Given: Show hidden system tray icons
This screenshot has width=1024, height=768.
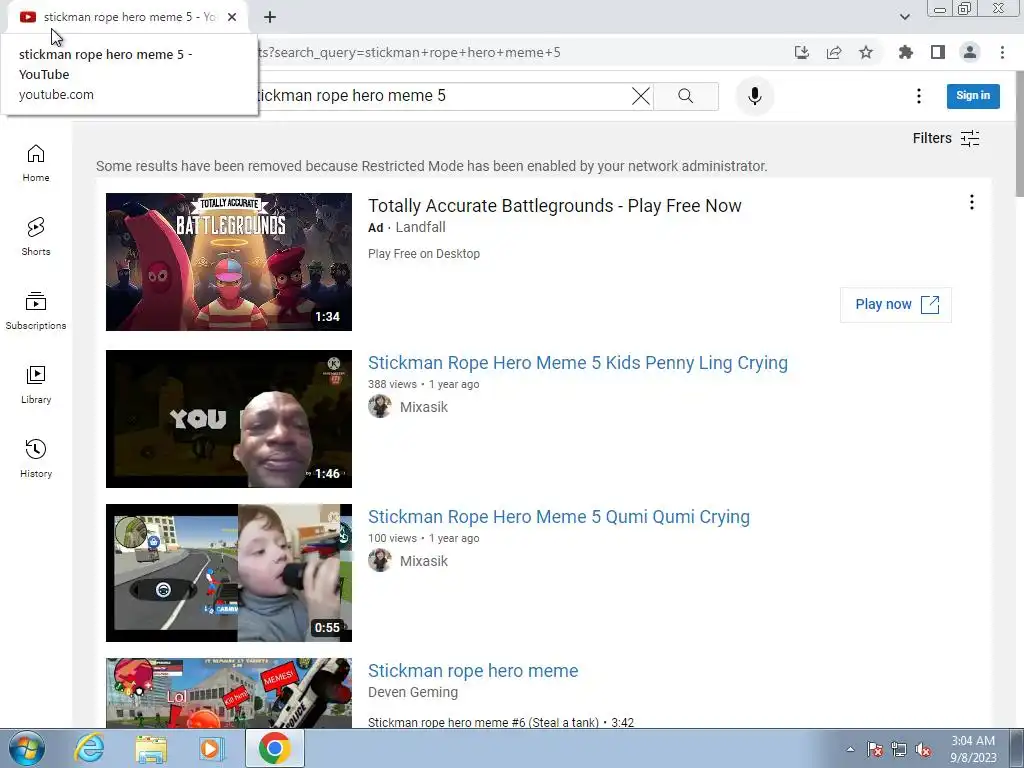Looking at the screenshot, I should [850, 749].
